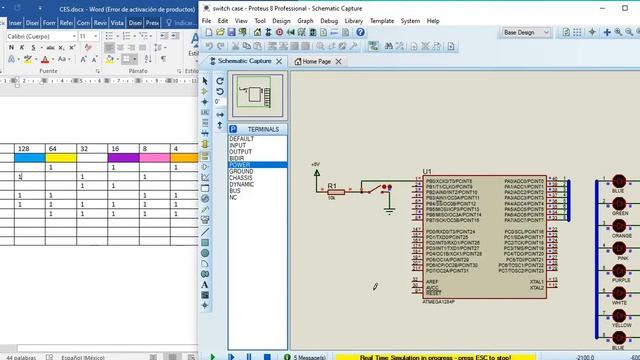Open the Base Design variant dropdown

(525, 32)
